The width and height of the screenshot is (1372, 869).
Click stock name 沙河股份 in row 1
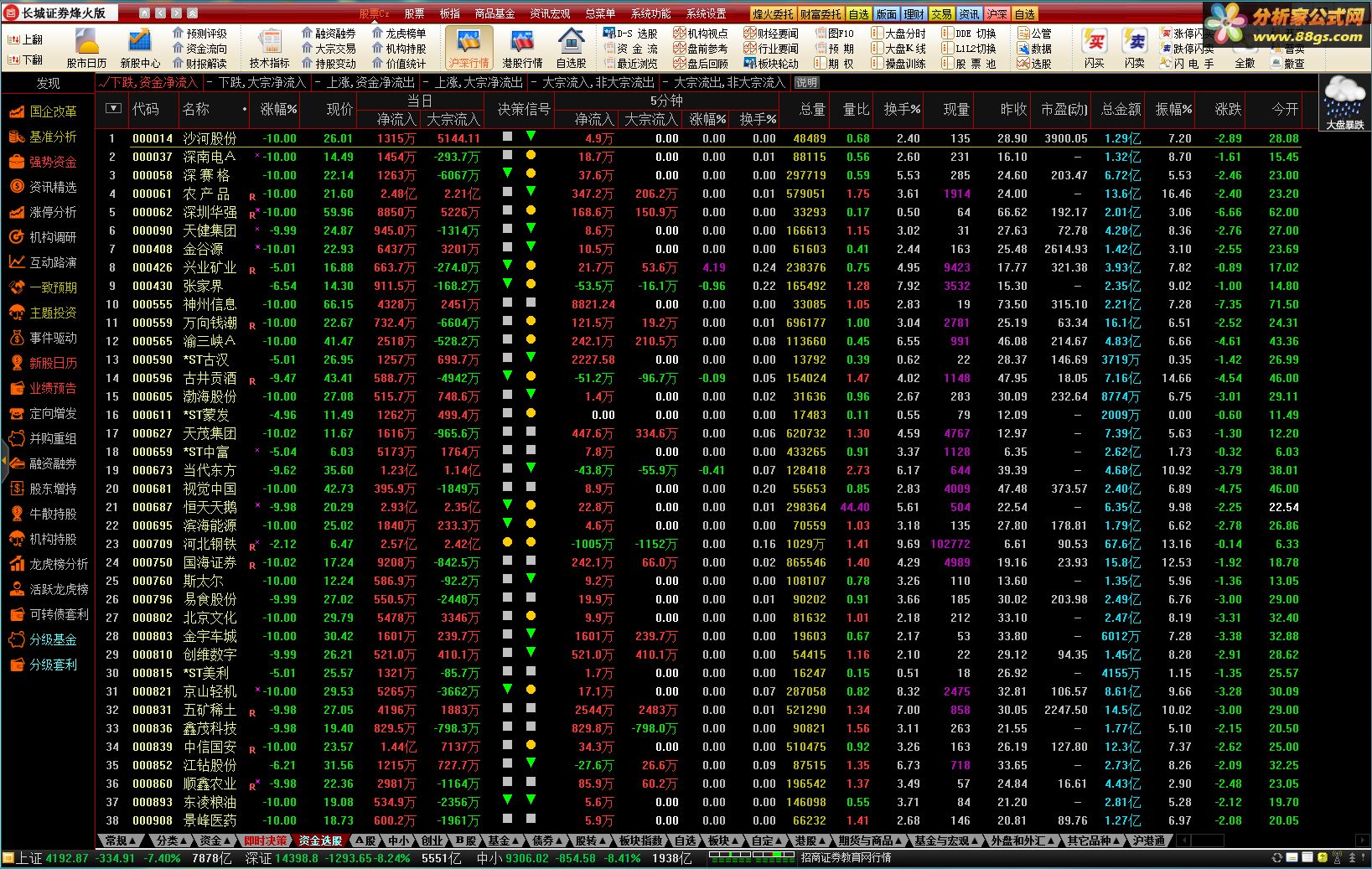pyautogui.click(x=210, y=138)
